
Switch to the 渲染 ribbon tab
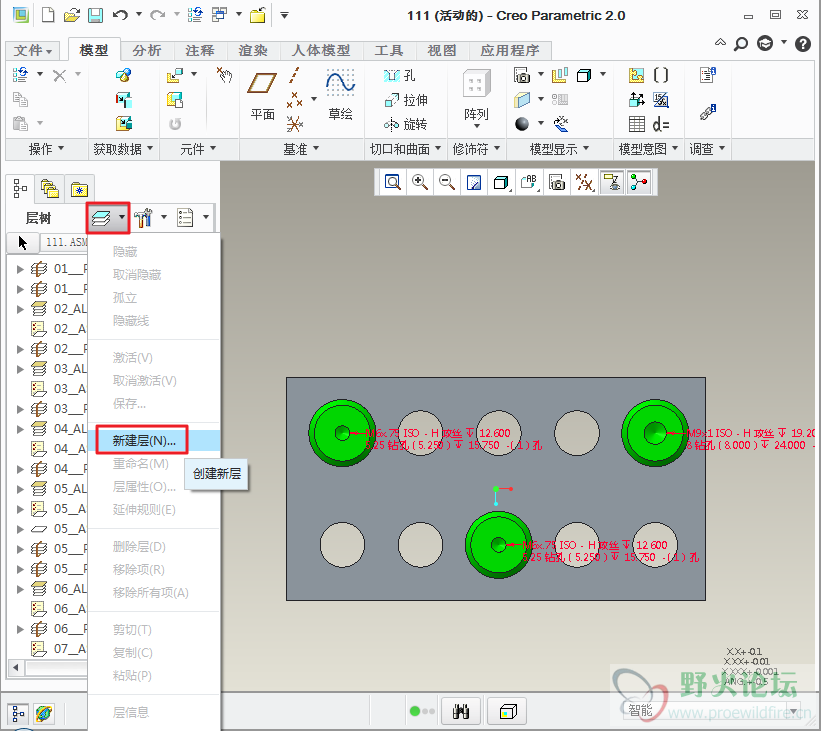[x=253, y=50]
